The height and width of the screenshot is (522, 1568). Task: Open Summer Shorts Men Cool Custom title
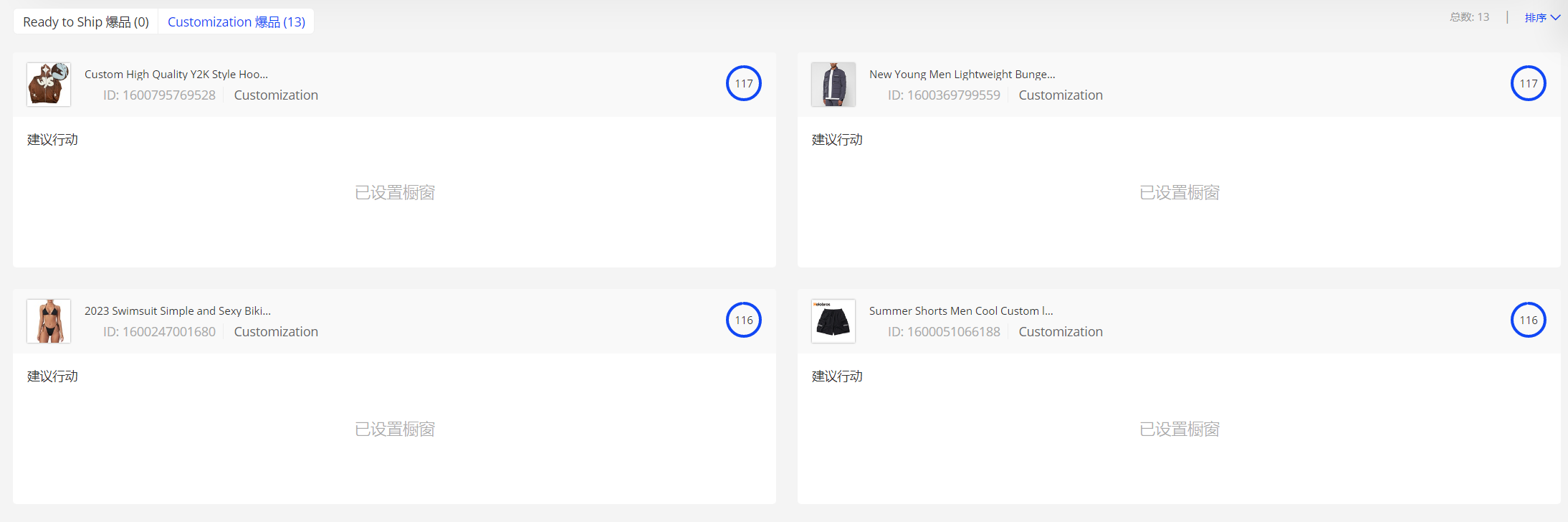961,310
